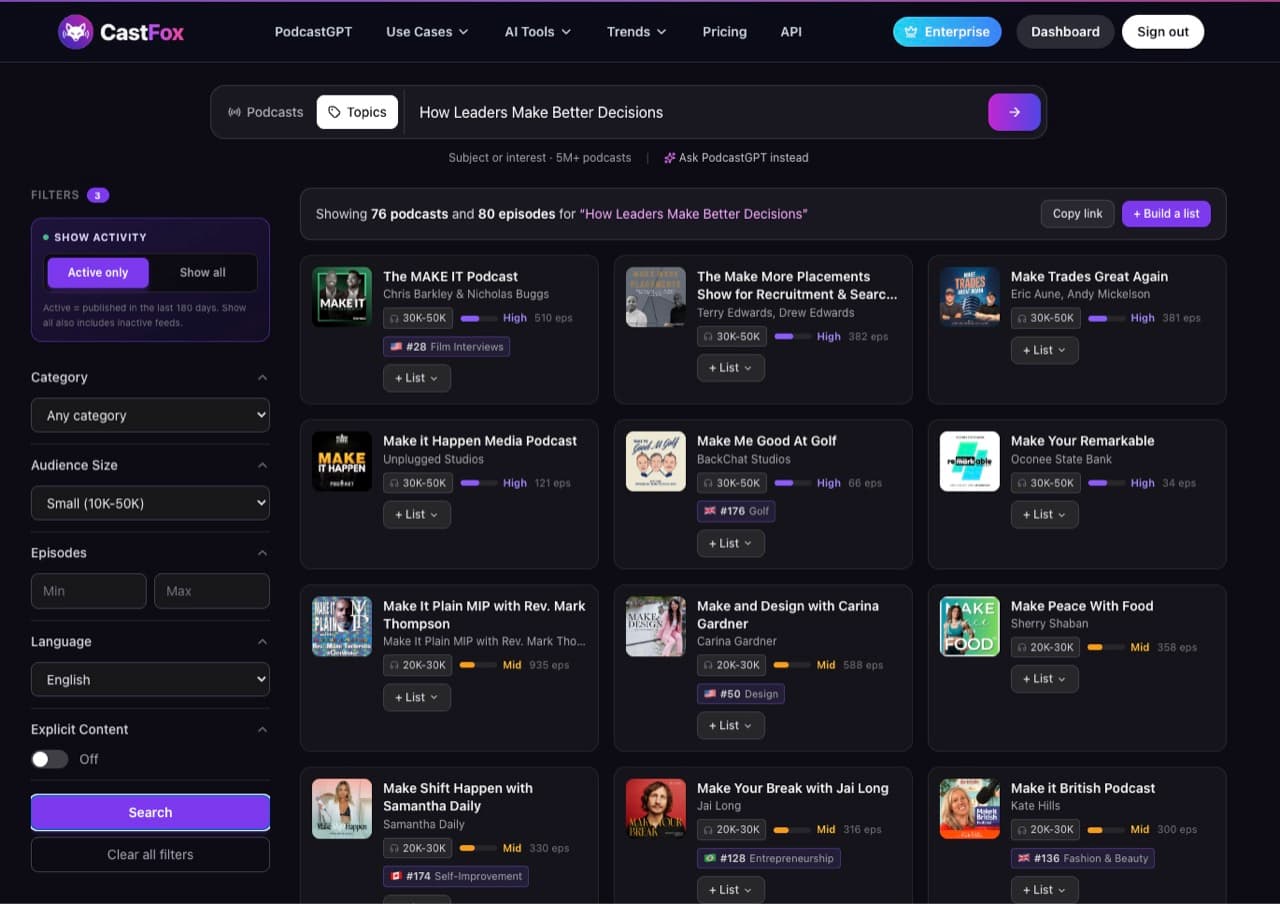1280x904 pixels.
Task: Open Make Your Break with Jai Long artwork
Action: [656, 808]
